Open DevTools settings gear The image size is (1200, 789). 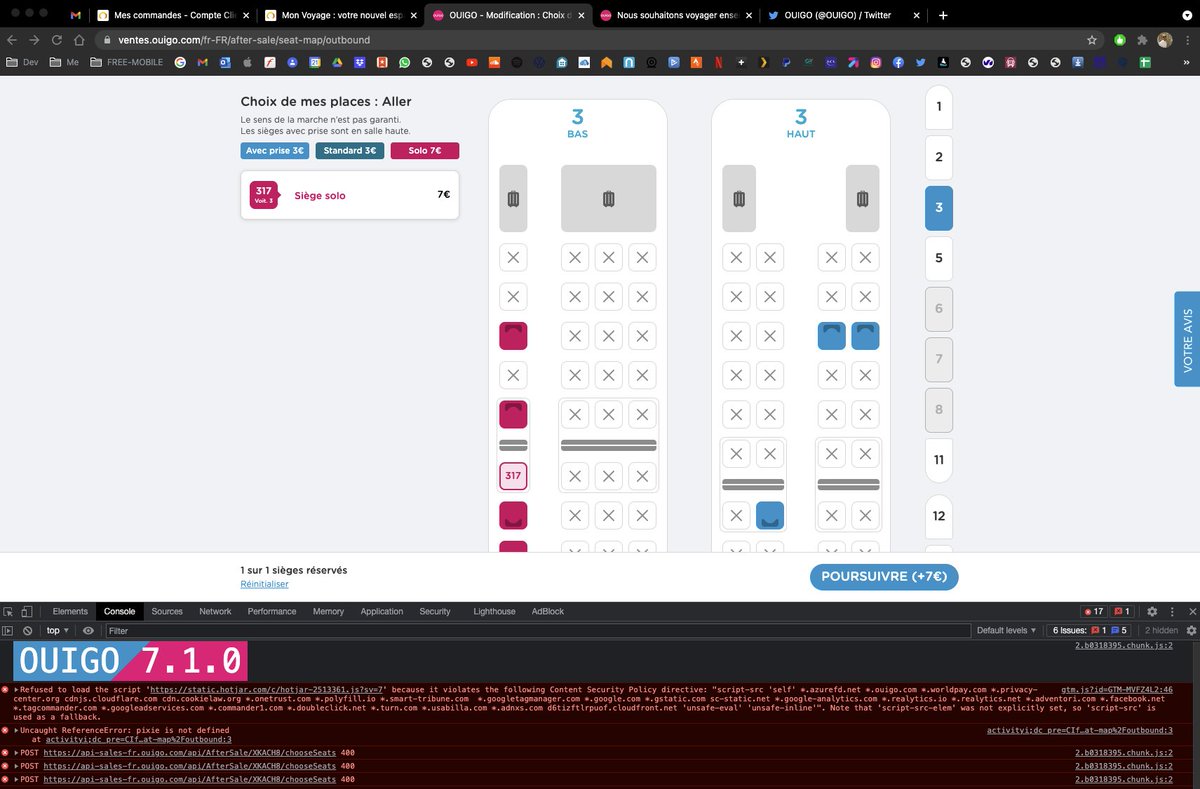(1152, 611)
